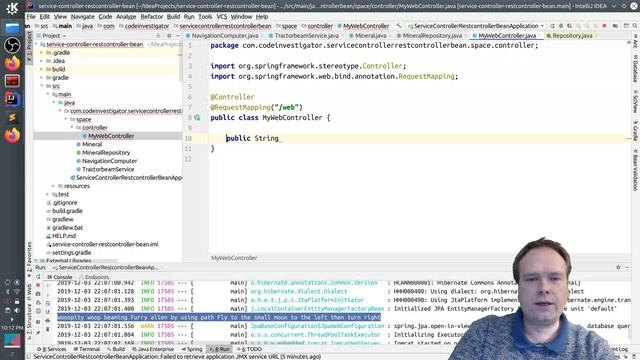
Task: Open the Gradle side tool window
Action: coord(635,131)
